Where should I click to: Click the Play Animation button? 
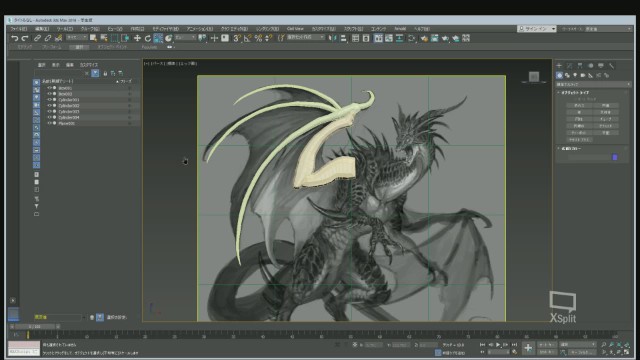[498, 345]
